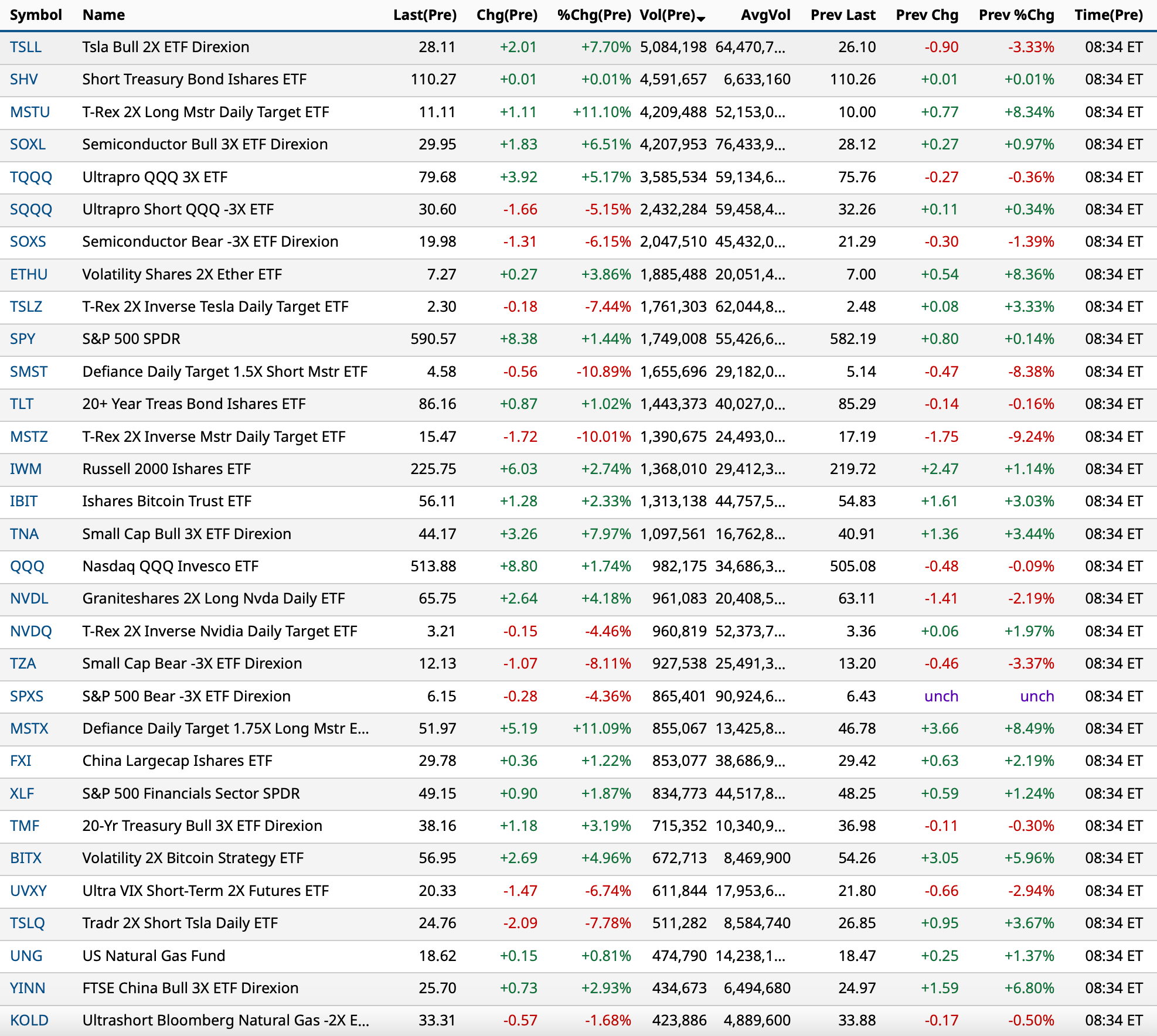The image size is (1157, 1036).
Task: Sort by the Name column header
Action: pyautogui.click(x=104, y=15)
